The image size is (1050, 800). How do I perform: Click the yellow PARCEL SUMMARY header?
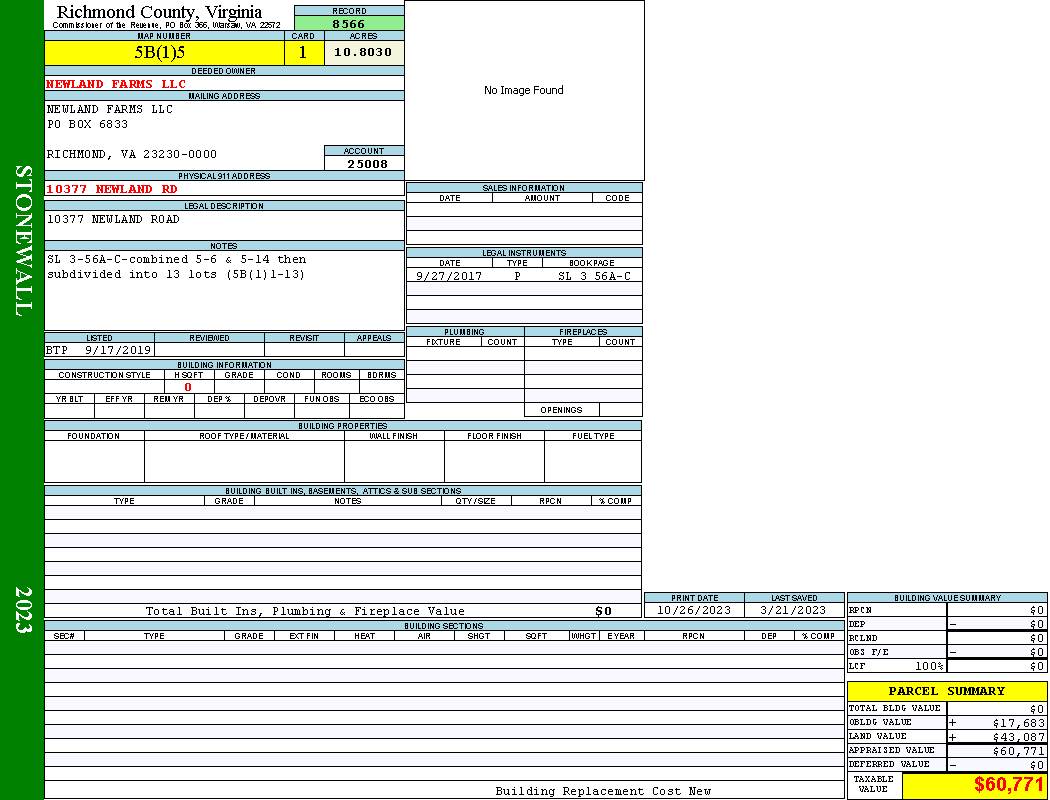point(946,691)
